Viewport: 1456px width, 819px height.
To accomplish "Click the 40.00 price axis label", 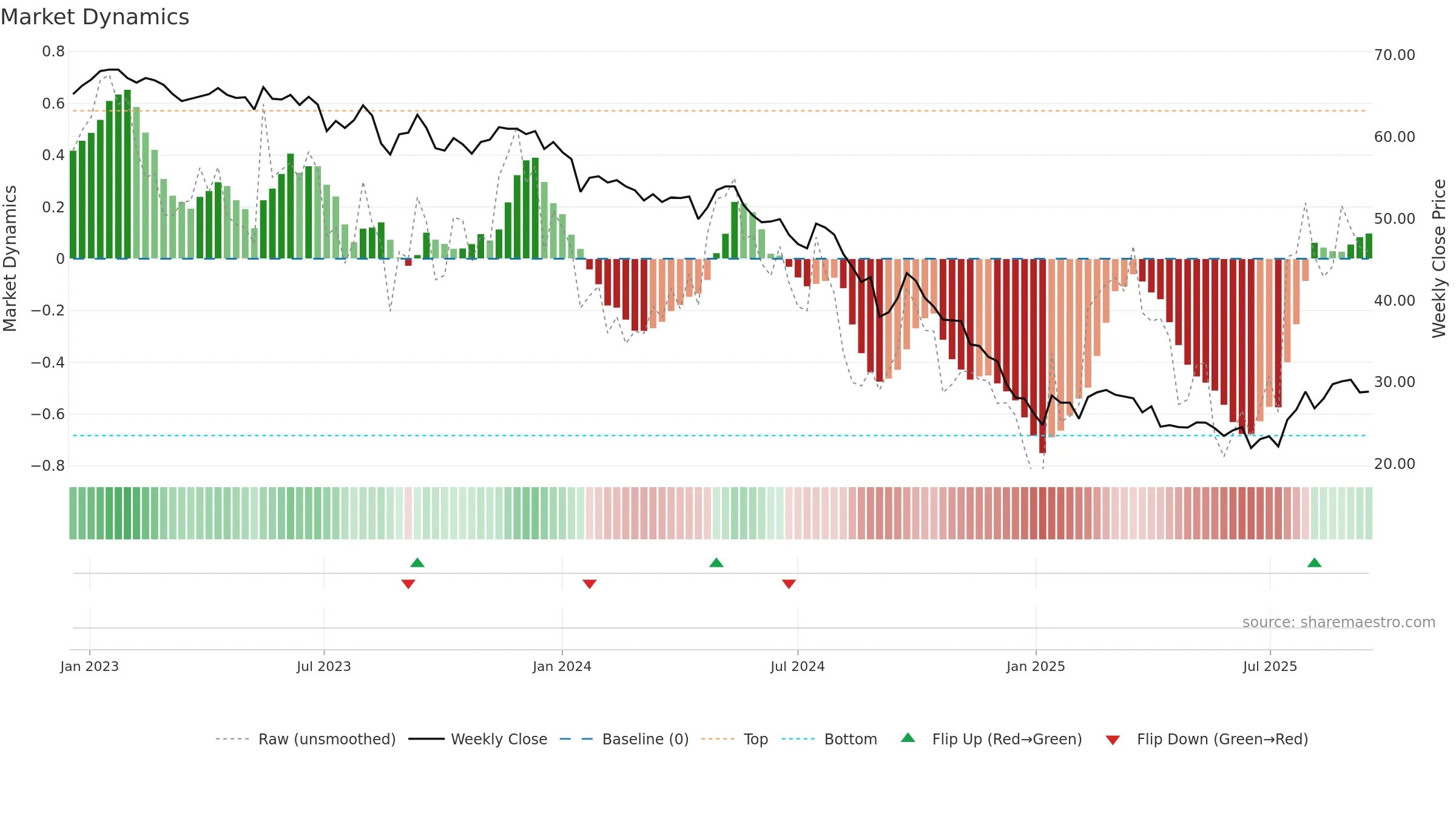I will pos(1395,301).
